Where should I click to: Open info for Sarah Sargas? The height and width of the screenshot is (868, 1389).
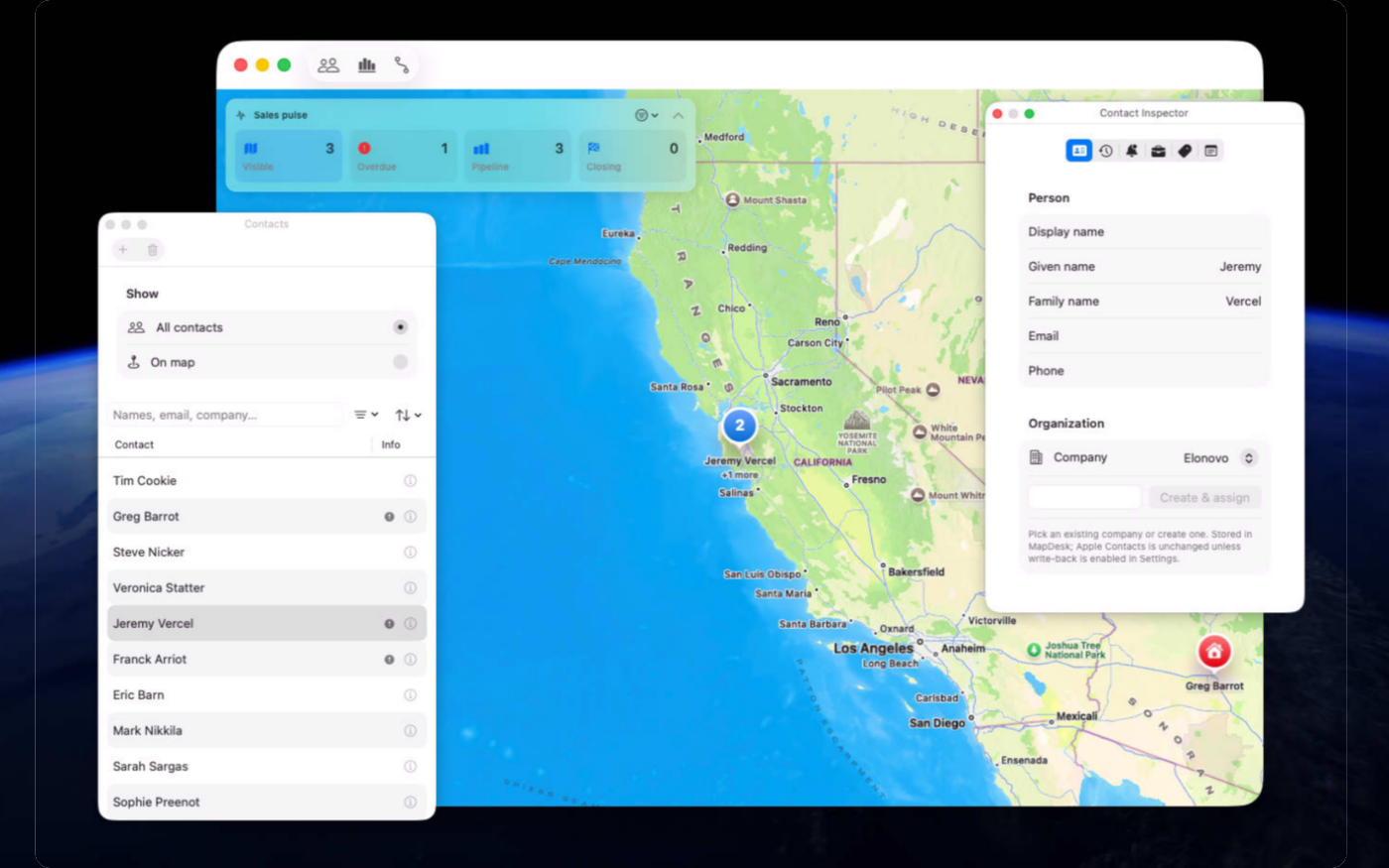tap(410, 767)
